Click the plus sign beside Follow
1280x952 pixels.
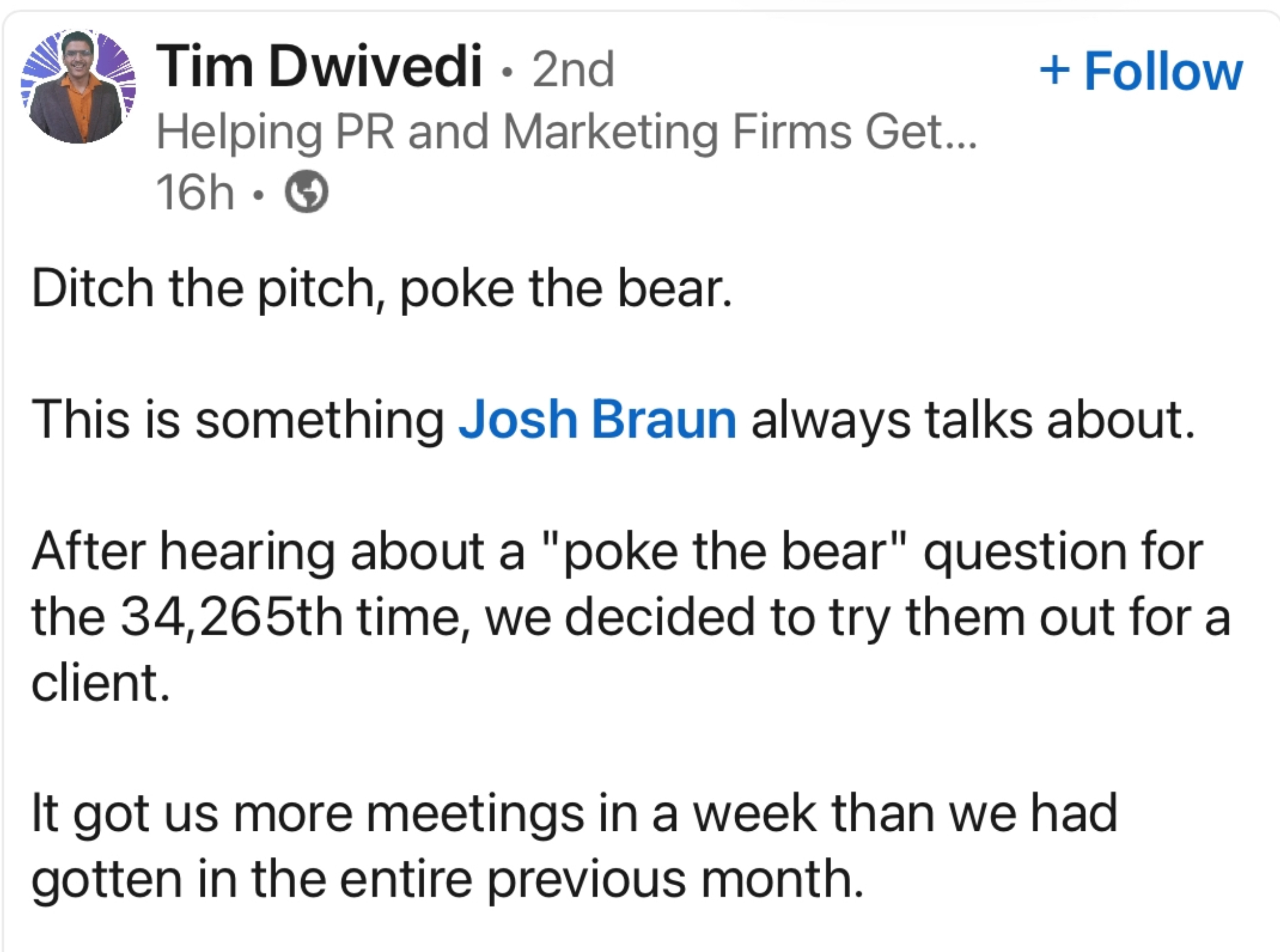point(1055,71)
